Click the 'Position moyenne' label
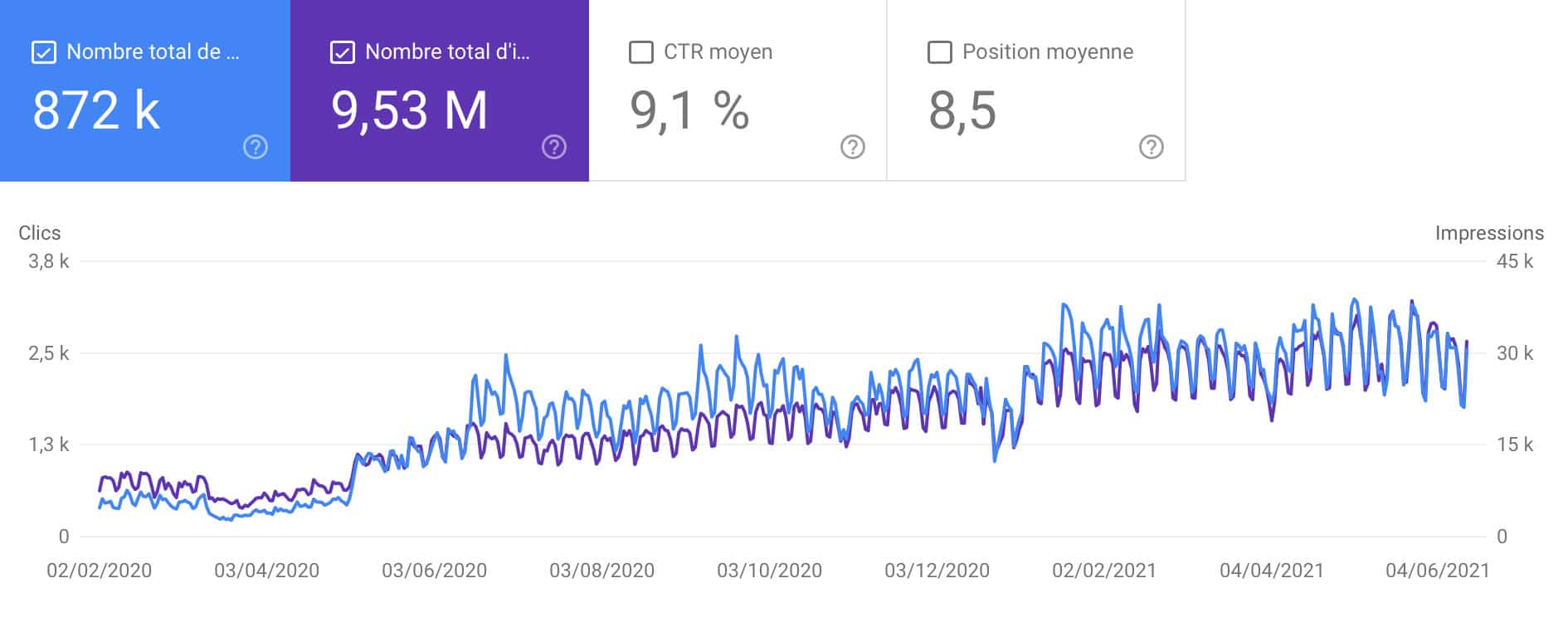This screenshot has height=622, width=1568. point(1048,52)
